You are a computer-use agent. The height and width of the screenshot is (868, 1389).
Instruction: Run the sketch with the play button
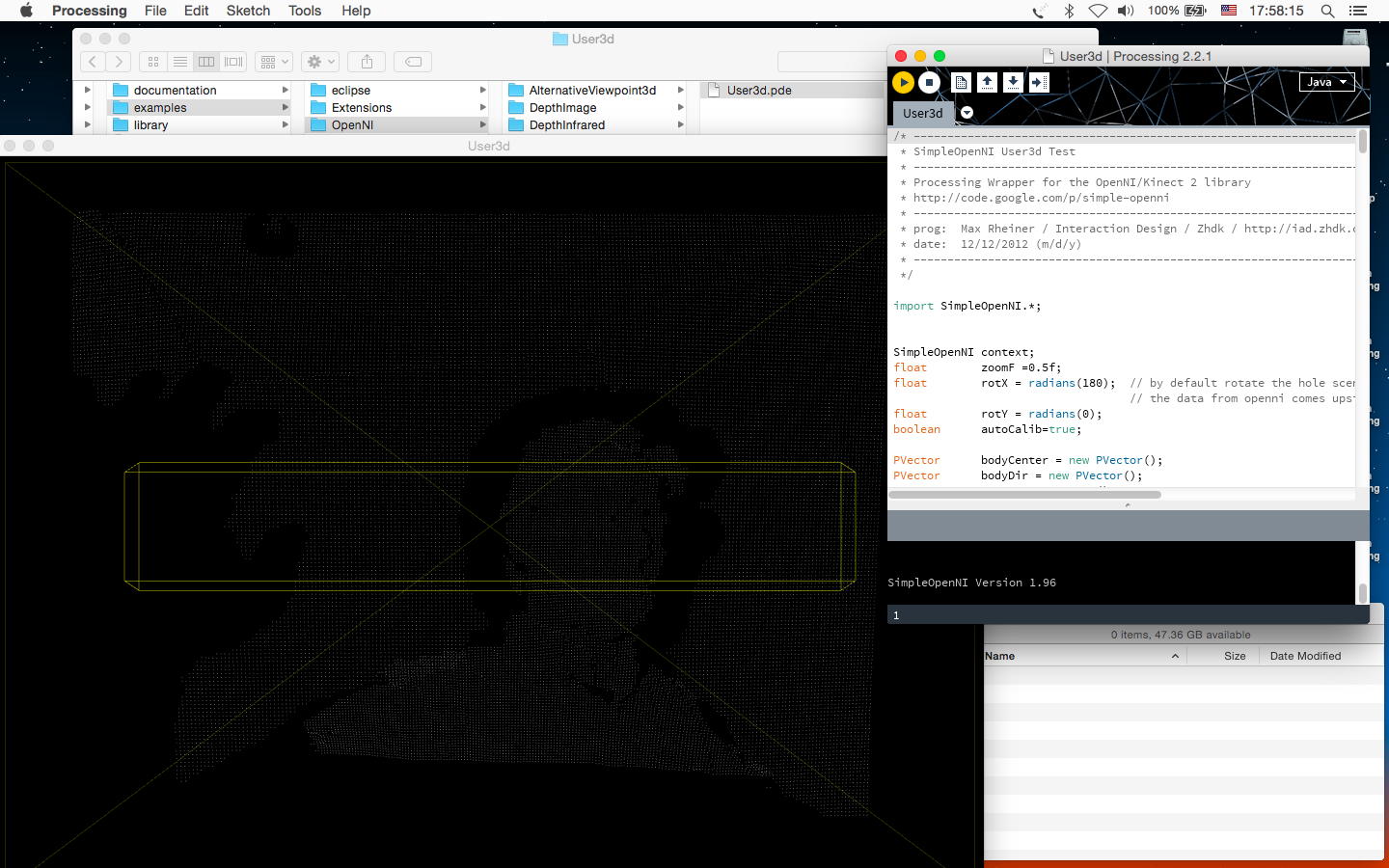click(903, 83)
